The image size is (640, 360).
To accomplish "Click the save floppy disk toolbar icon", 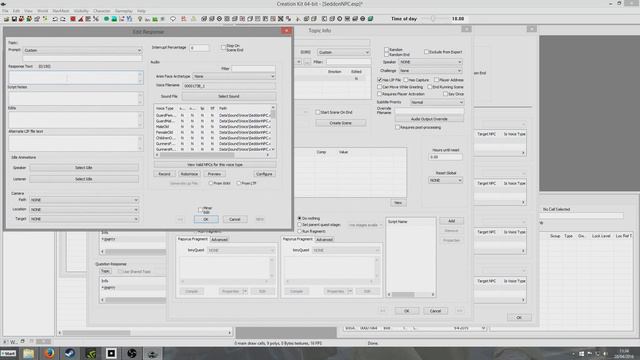I will click(14, 19).
